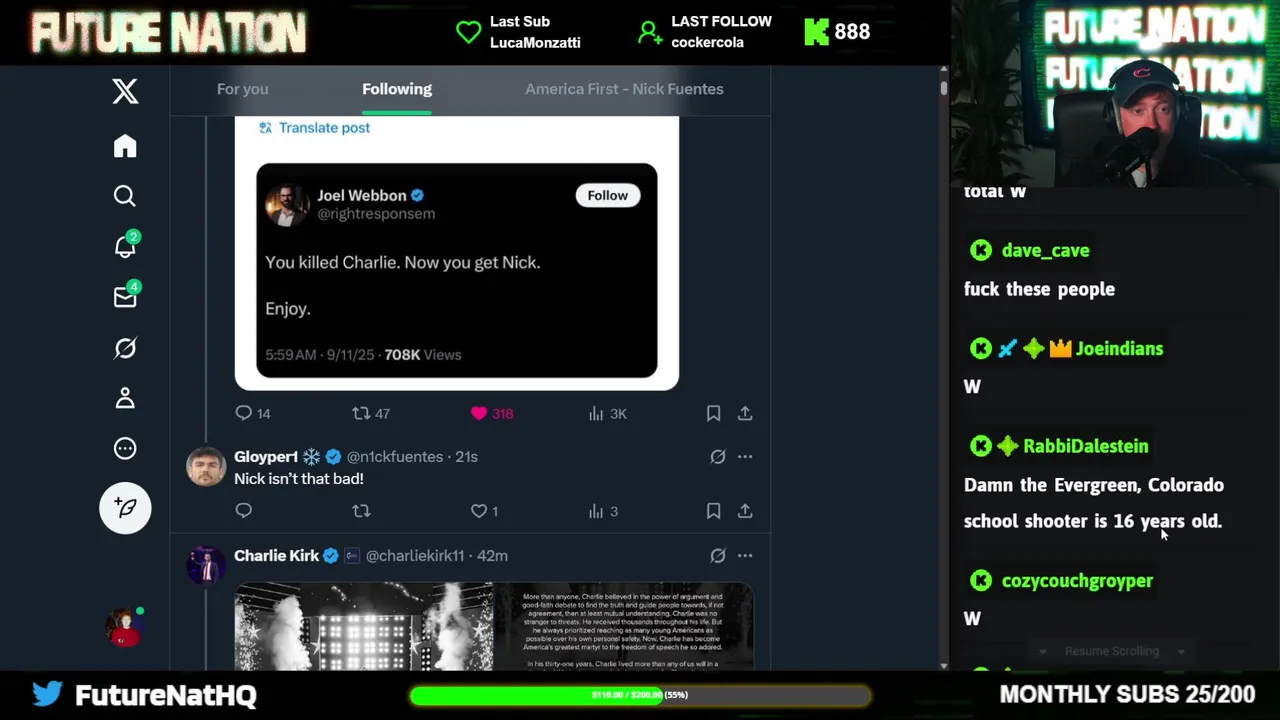1280x720 pixels.
Task: Open the Explore search icon
Action: (125, 196)
